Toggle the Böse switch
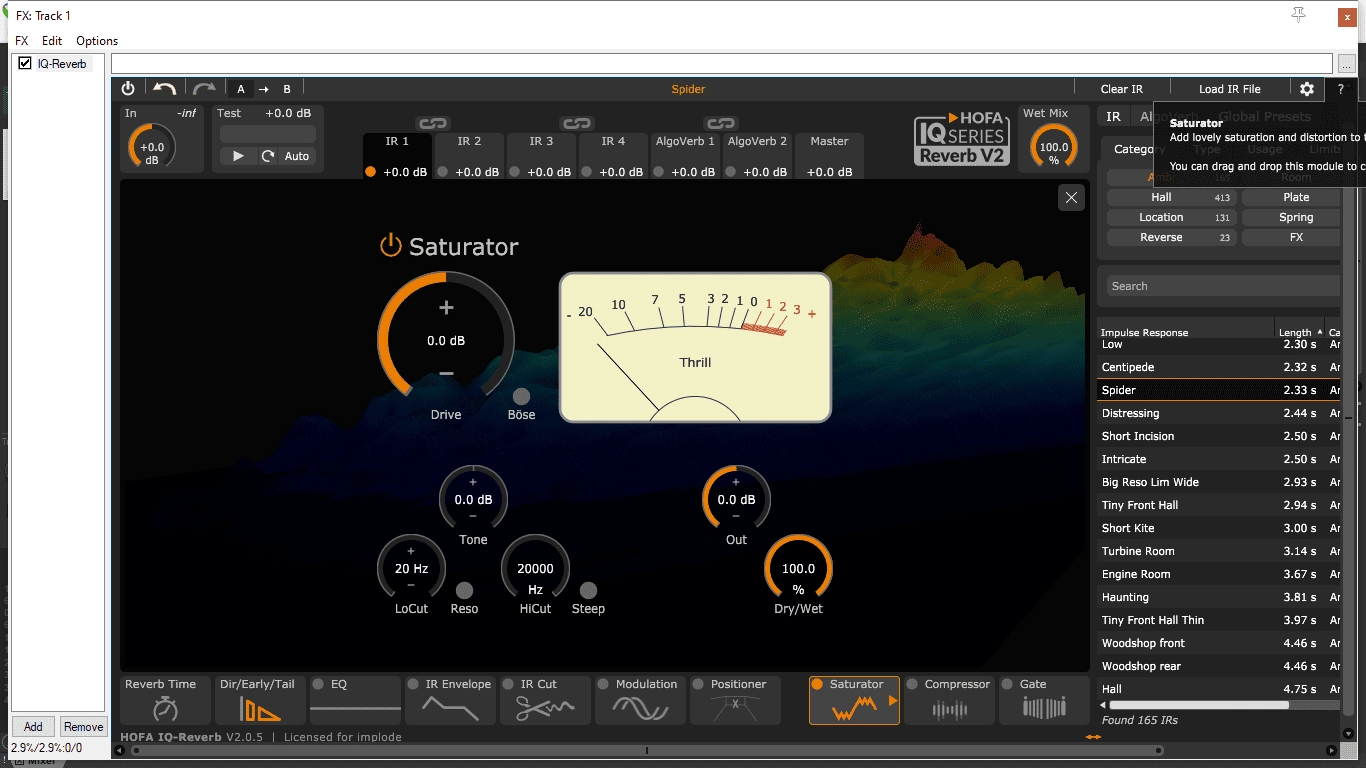 521,396
